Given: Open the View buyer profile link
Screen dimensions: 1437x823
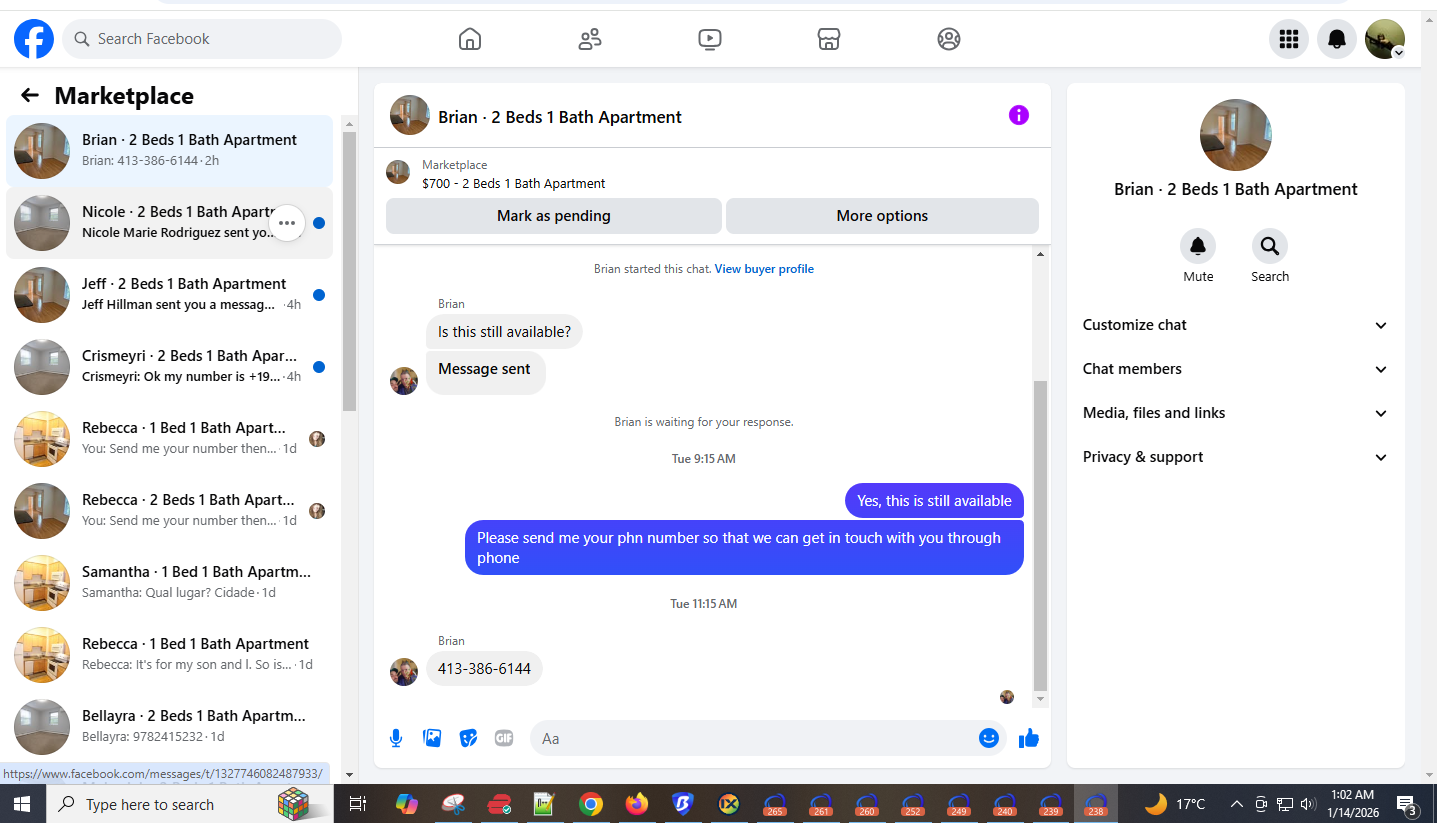Looking at the screenshot, I should (x=764, y=269).
